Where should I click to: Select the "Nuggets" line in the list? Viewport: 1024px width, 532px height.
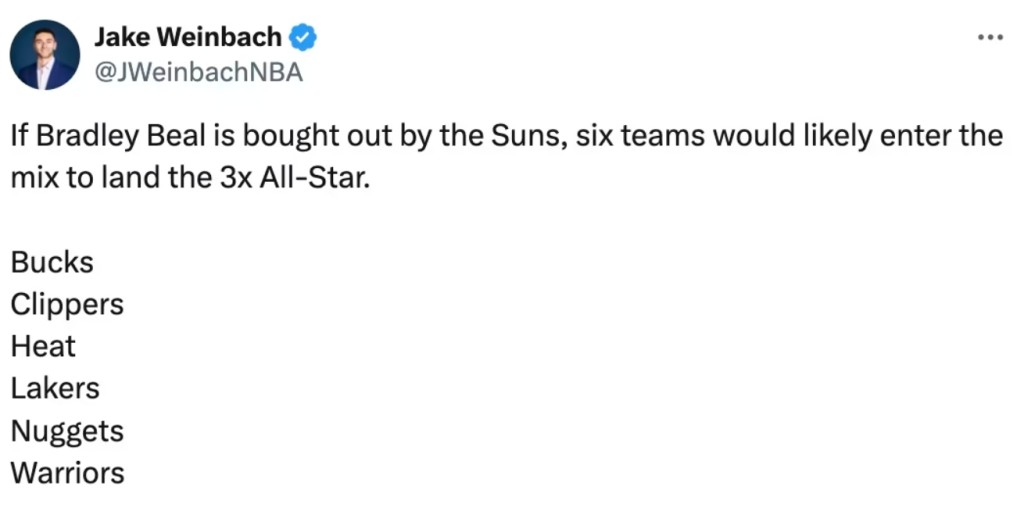point(67,431)
